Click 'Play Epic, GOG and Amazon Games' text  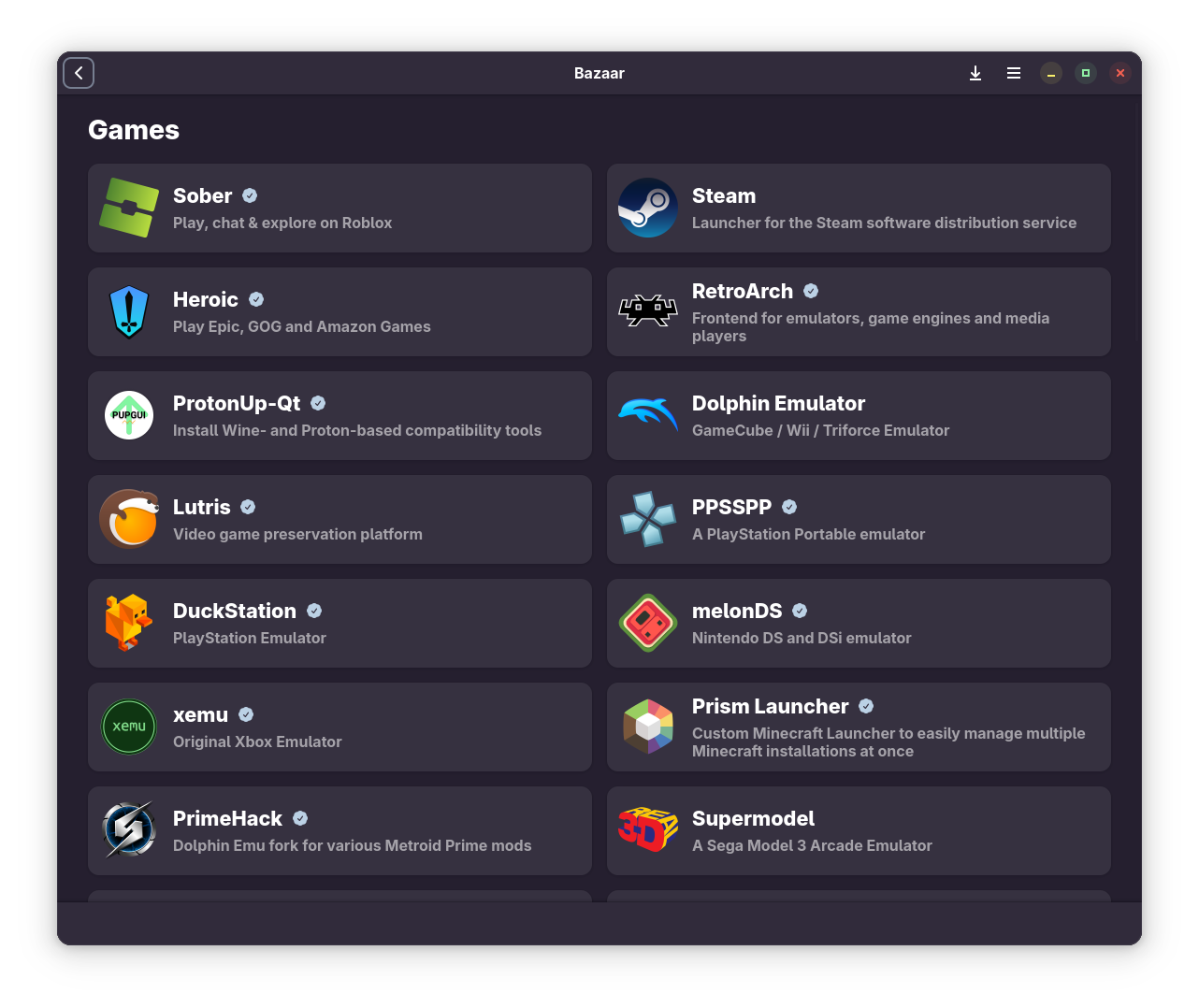coord(302,326)
